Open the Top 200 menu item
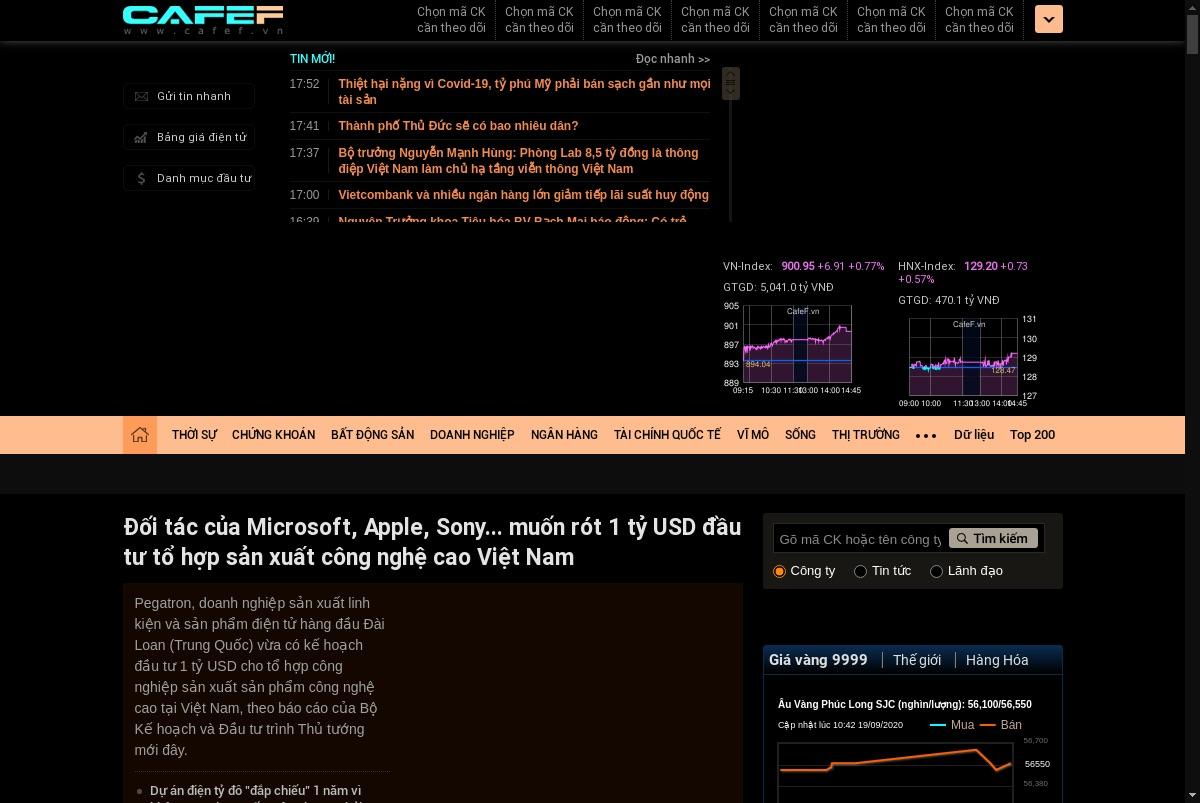The image size is (1200, 803). [1032, 435]
